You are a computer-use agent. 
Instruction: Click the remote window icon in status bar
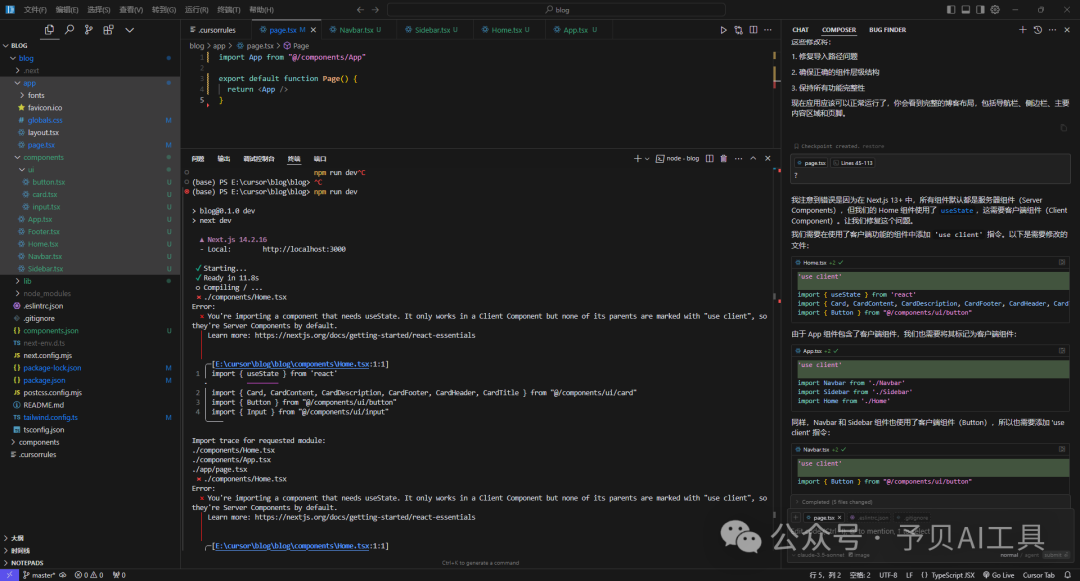[9, 575]
